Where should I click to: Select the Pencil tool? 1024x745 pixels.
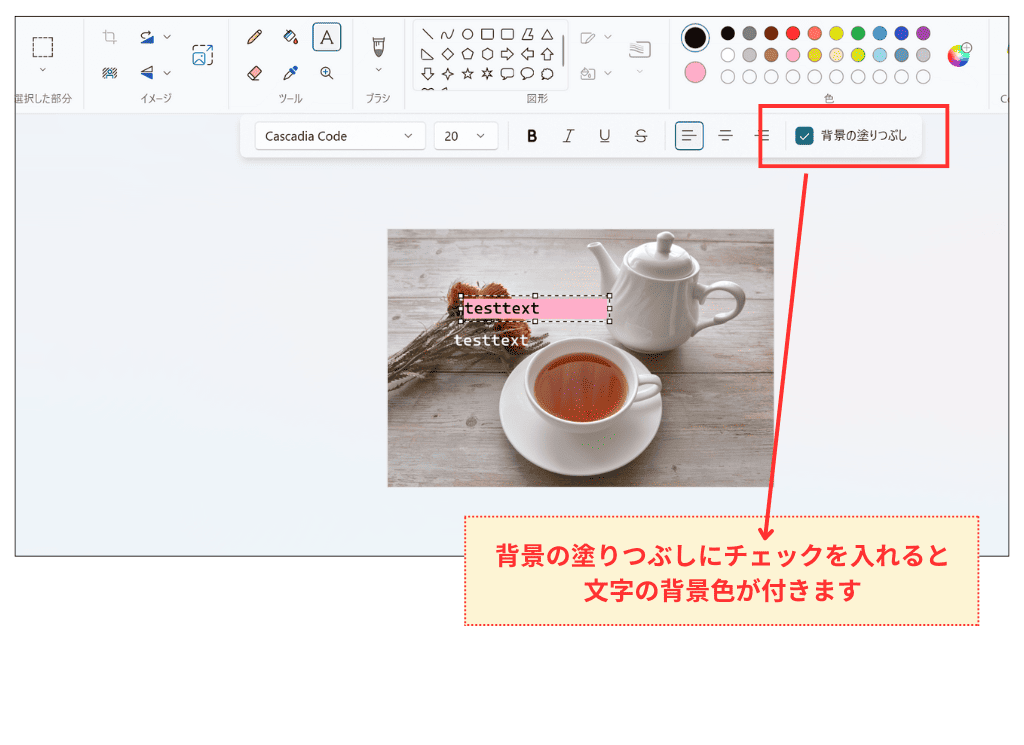pyautogui.click(x=253, y=37)
